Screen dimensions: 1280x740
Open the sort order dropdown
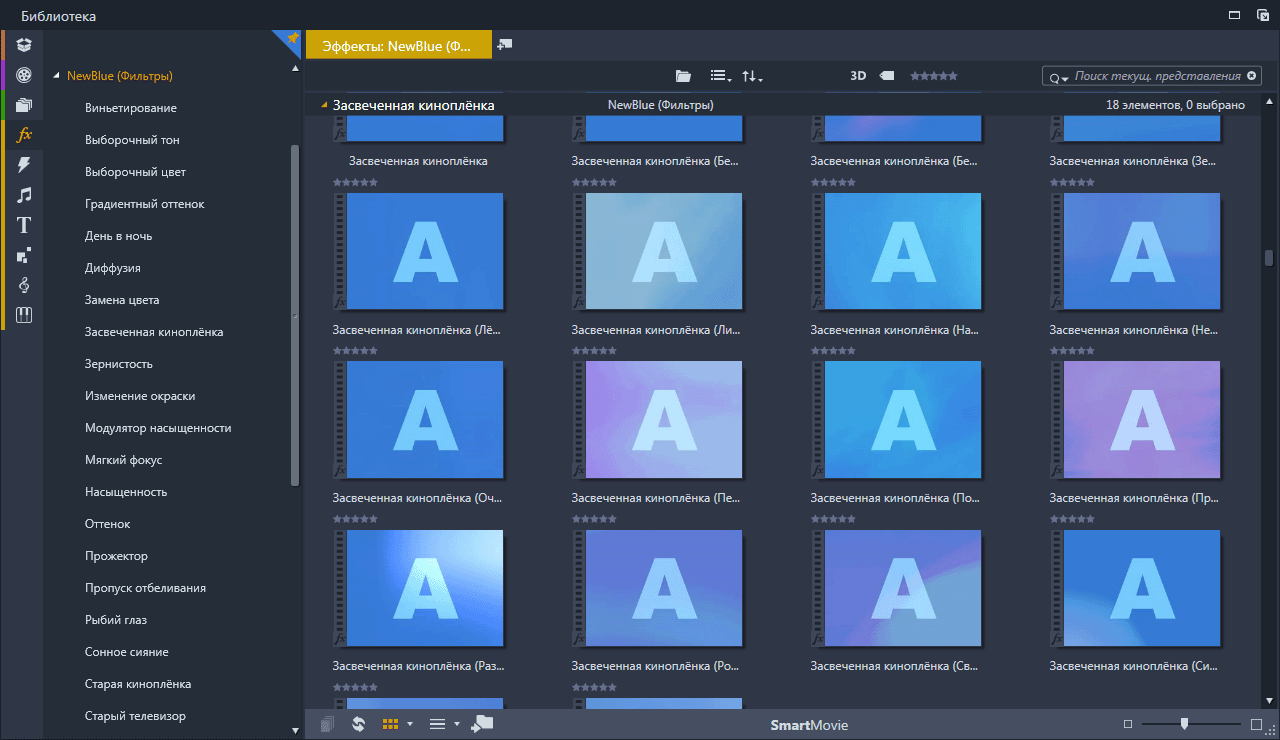click(x=752, y=76)
